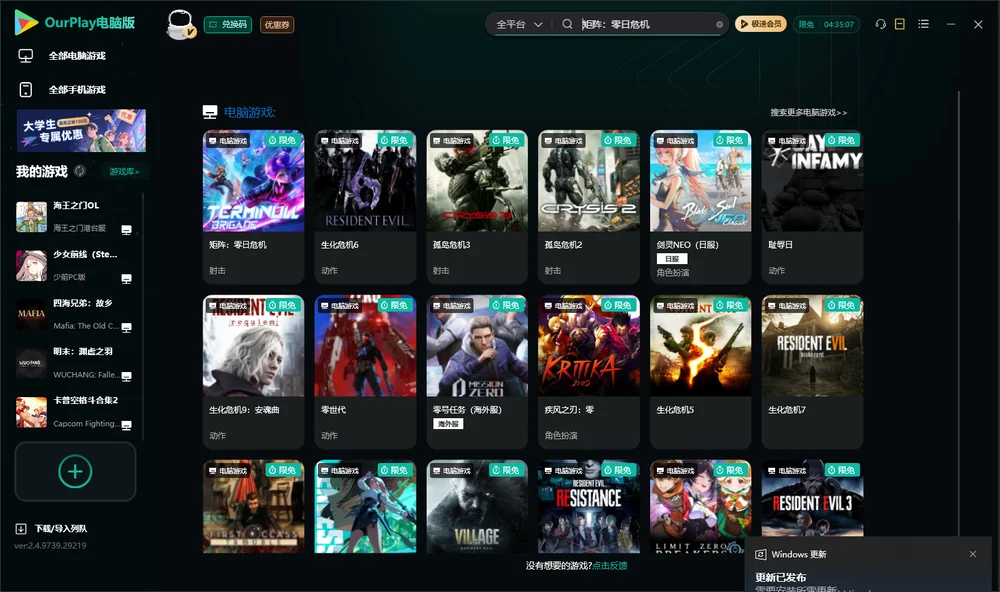Click the OurPlay logo icon
The height and width of the screenshot is (592, 1000).
pos(26,22)
